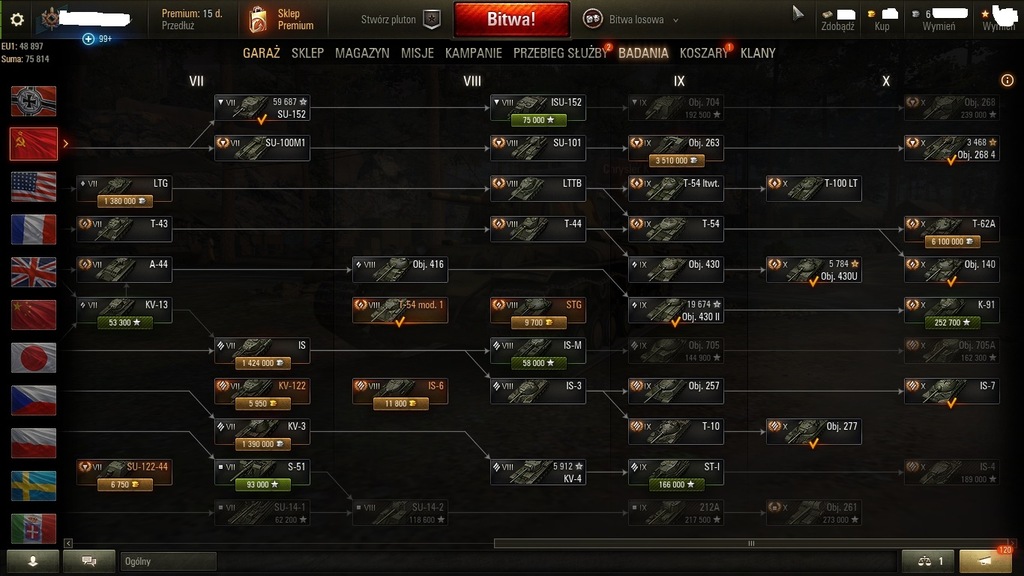Click the Stwórz pluton button

tap(400, 20)
